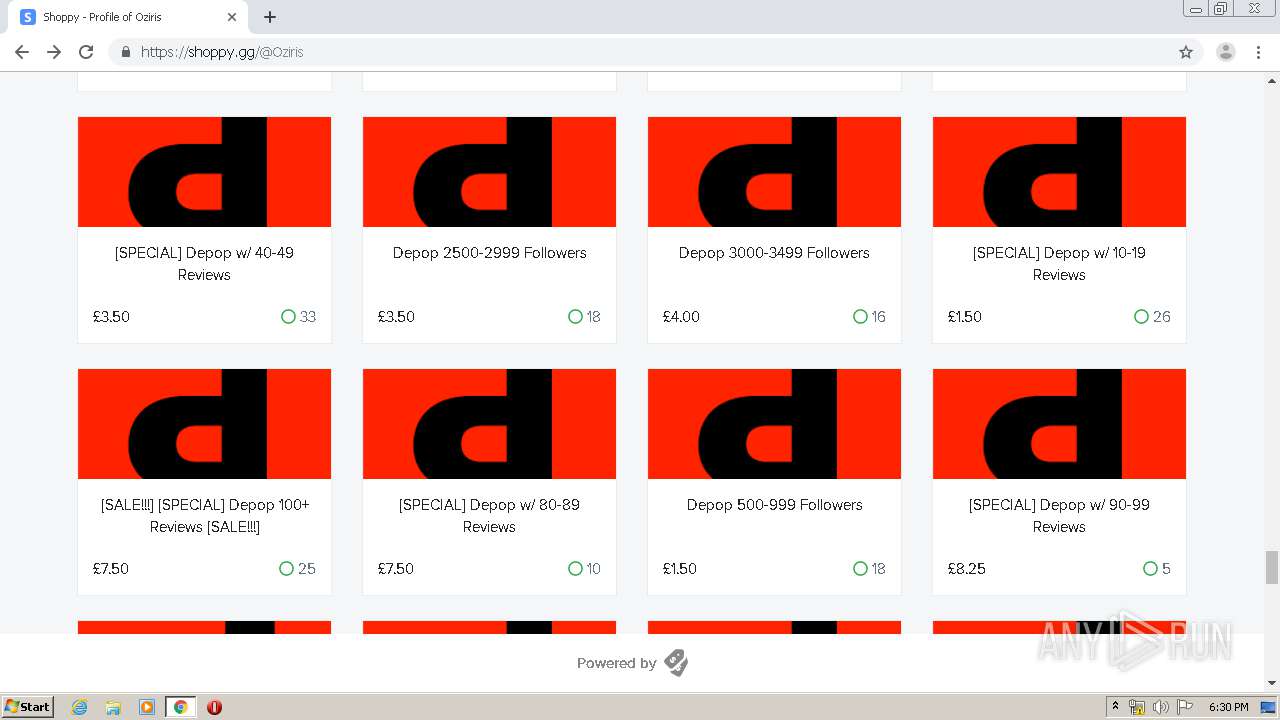
Task: Open the Depop 90-99 Reviews product image
Action: (x=1059, y=424)
